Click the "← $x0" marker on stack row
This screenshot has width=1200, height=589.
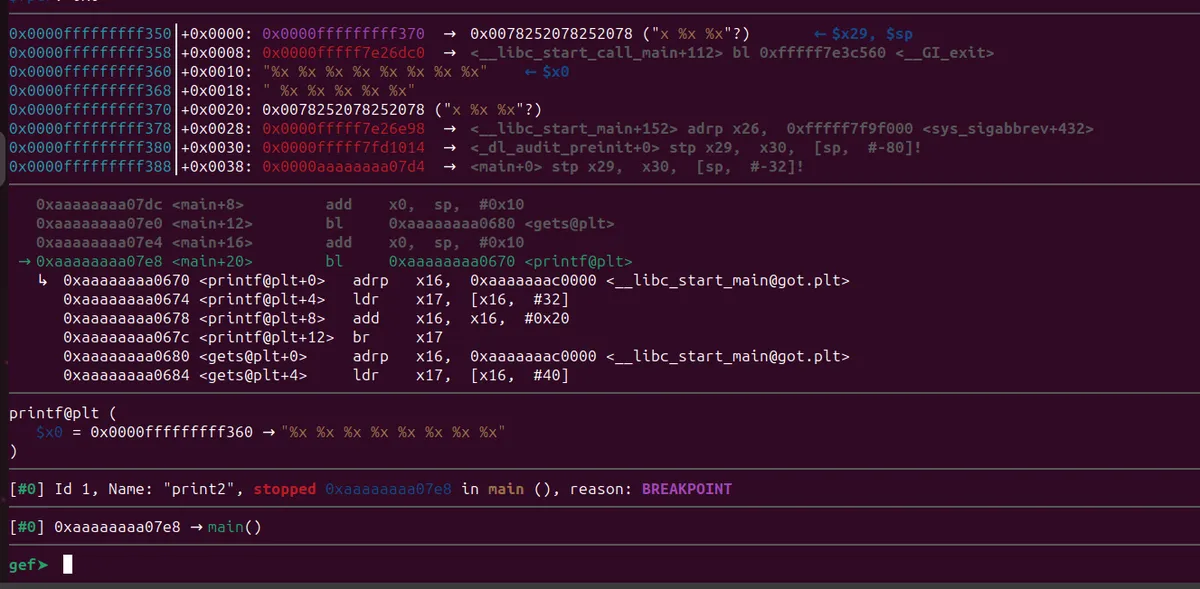point(547,72)
